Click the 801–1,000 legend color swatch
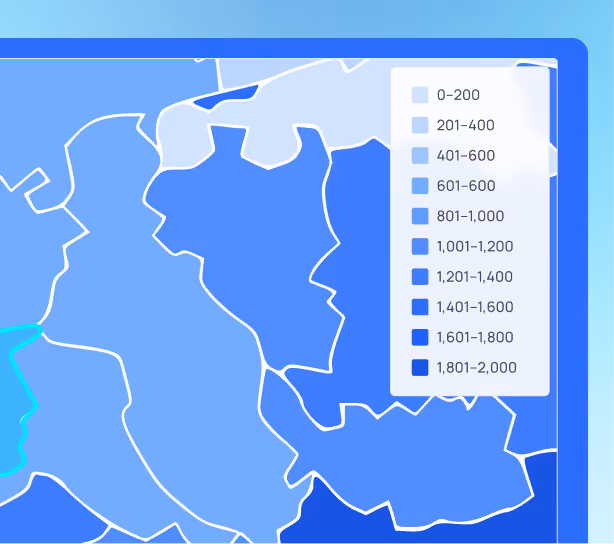The image size is (614, 544). pyautogui.click(x=420, y=216)
